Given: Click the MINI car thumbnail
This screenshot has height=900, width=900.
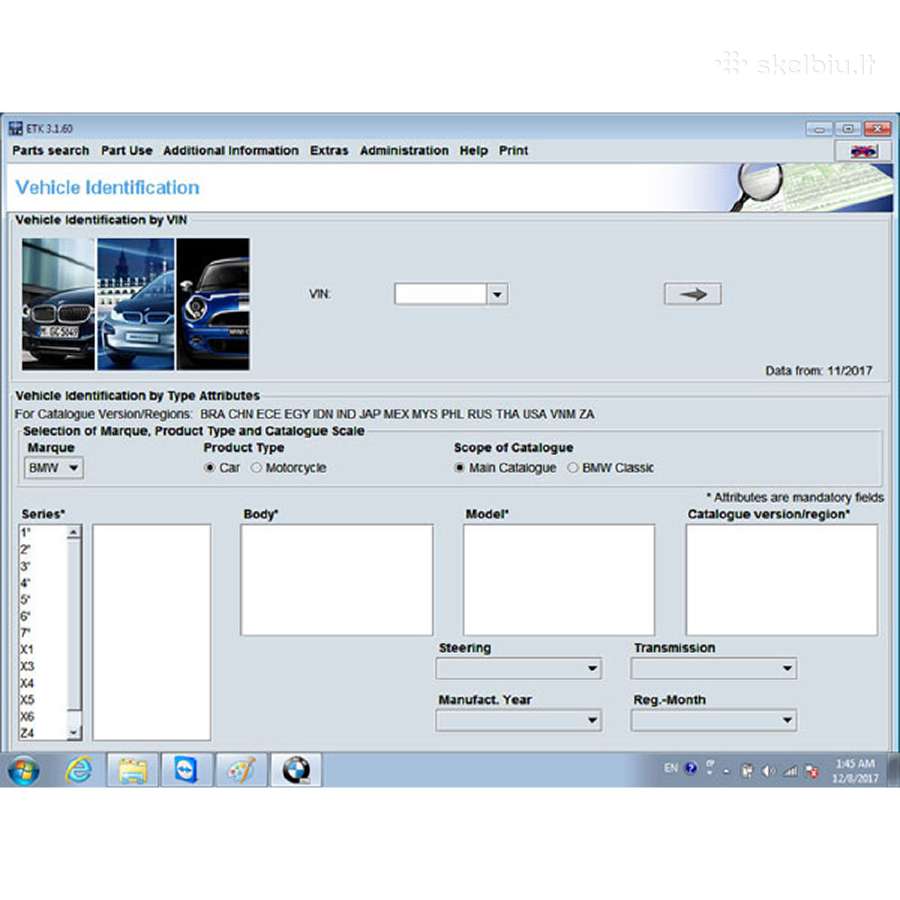Looking at the screenshot, I should point(213,304).
